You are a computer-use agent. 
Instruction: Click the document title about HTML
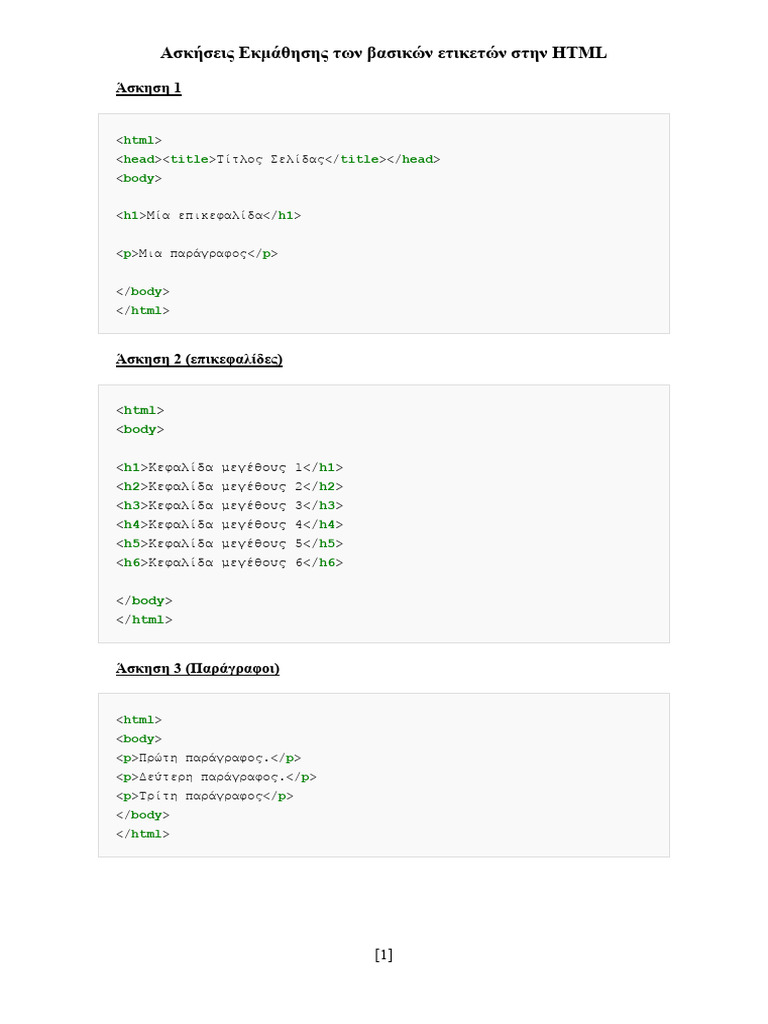[383, 53]
